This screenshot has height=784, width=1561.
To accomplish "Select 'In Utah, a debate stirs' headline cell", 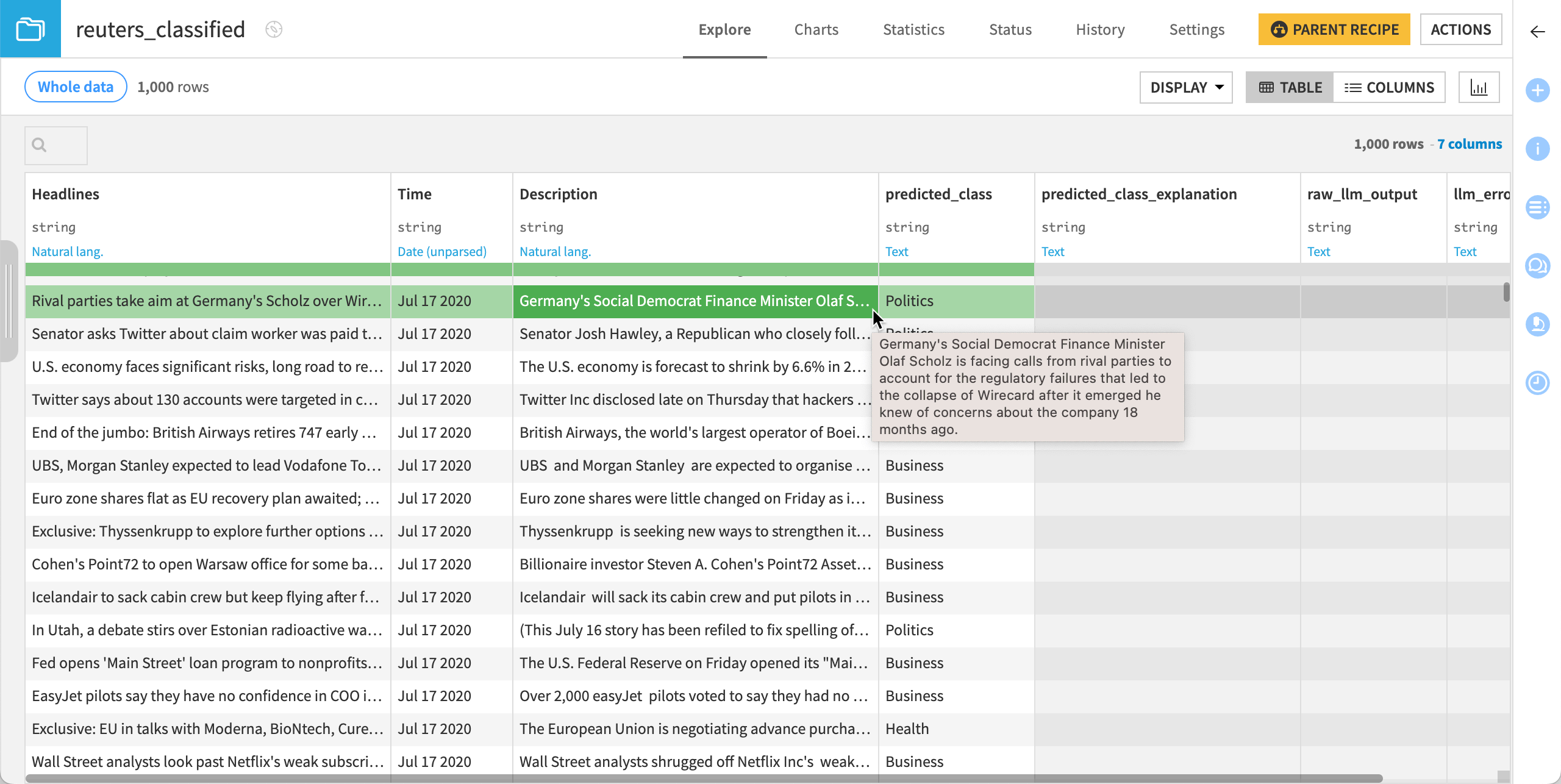I will click(x=208, y=630).
